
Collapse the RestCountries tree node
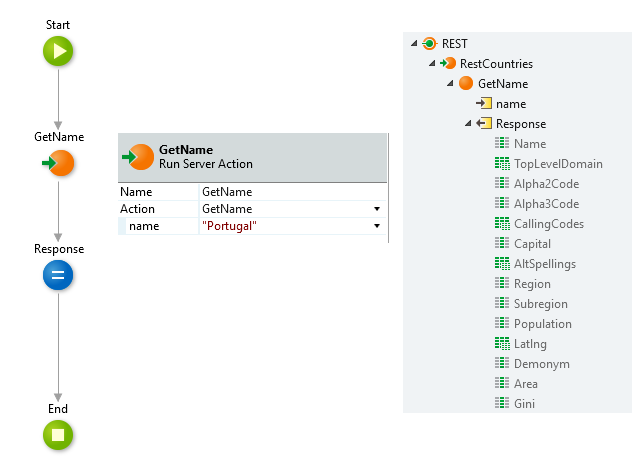[x=432, y=63]
